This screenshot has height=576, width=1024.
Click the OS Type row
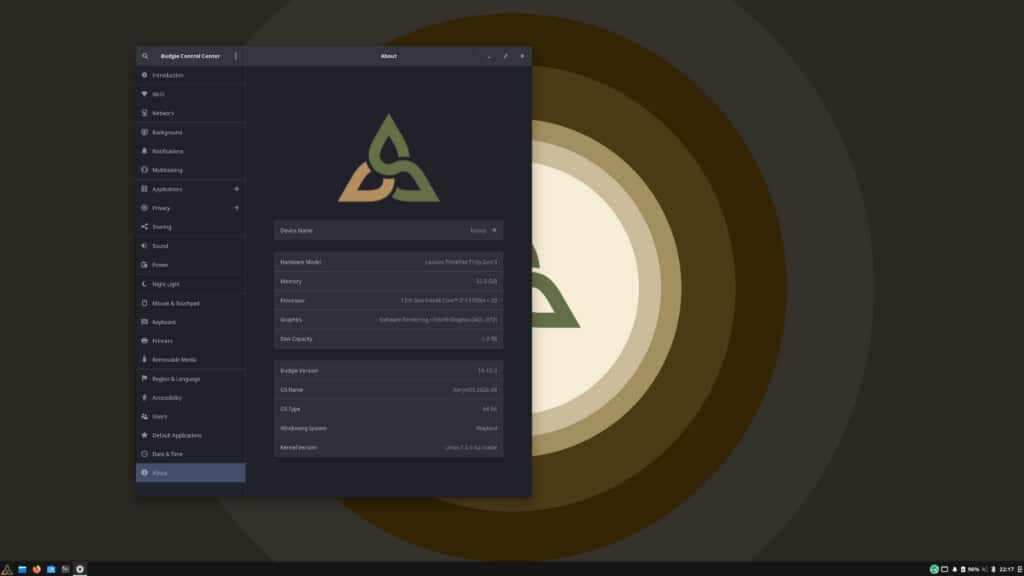[x=389, y=409]
